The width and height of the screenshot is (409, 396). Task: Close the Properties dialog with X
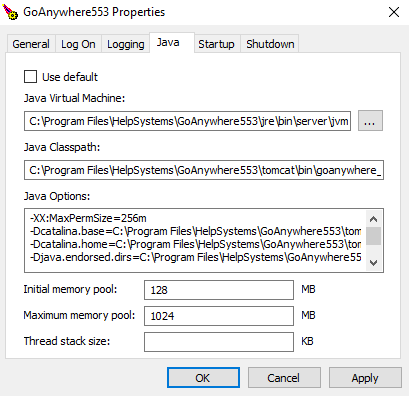pyautogui.click(x=394, y=12)
